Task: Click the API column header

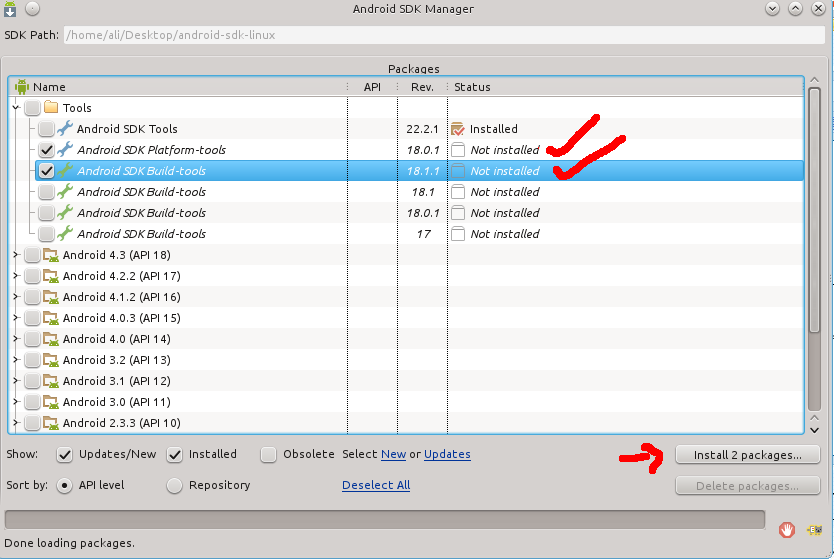Action: coord(372,87)
